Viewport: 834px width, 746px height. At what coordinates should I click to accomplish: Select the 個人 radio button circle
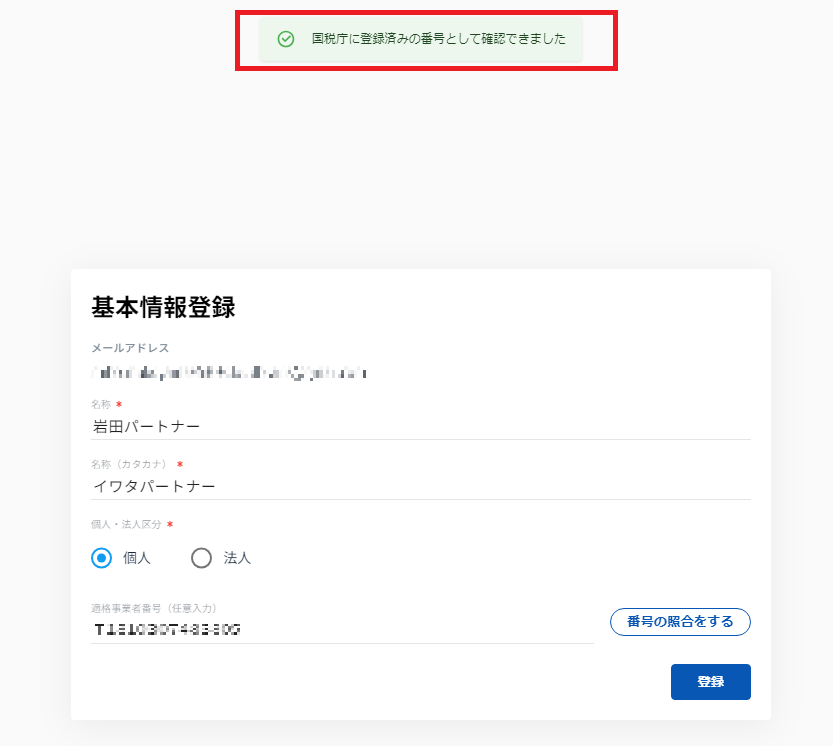[x=101, y=558]
